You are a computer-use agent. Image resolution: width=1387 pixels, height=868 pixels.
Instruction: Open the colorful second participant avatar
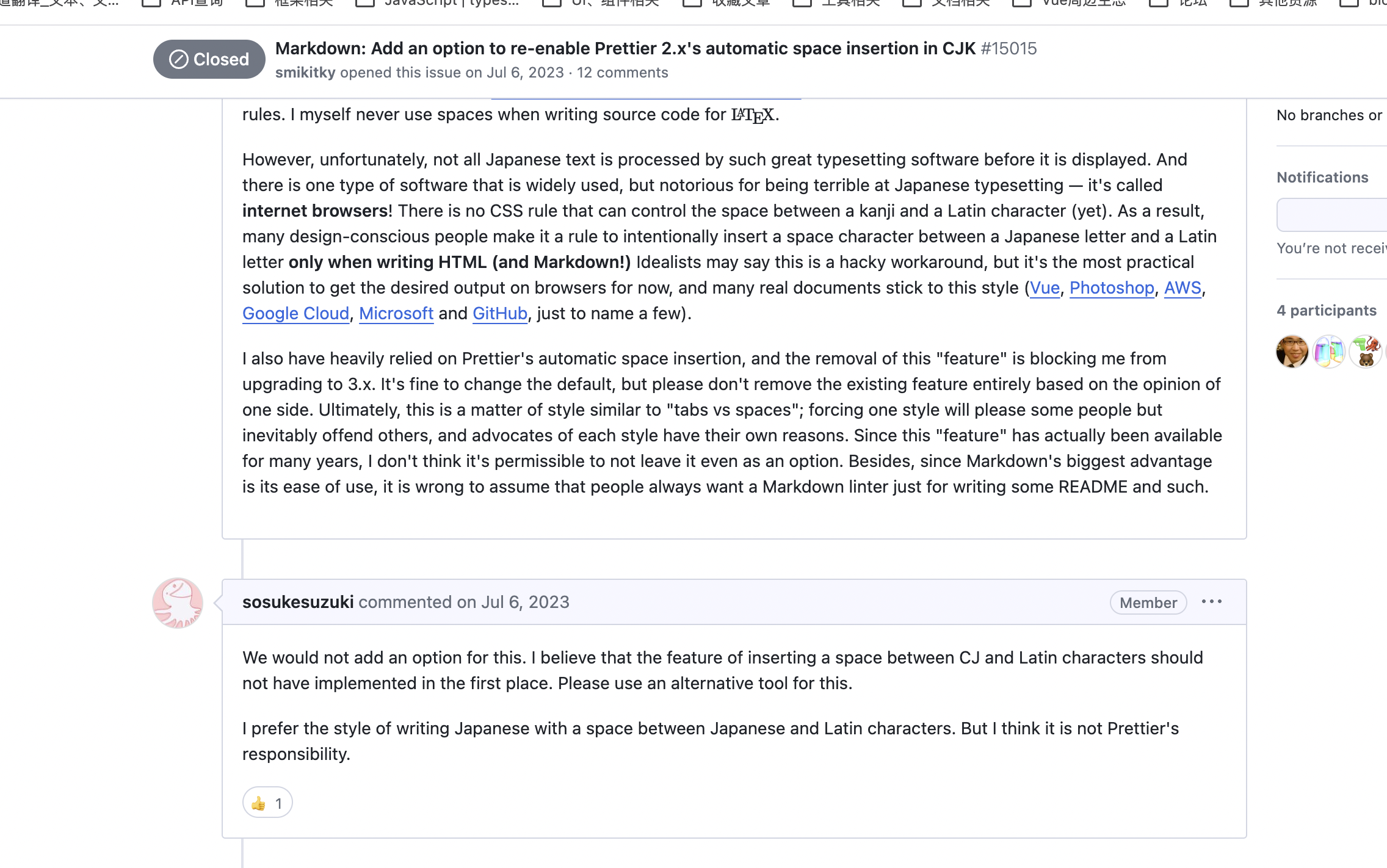1328,352
